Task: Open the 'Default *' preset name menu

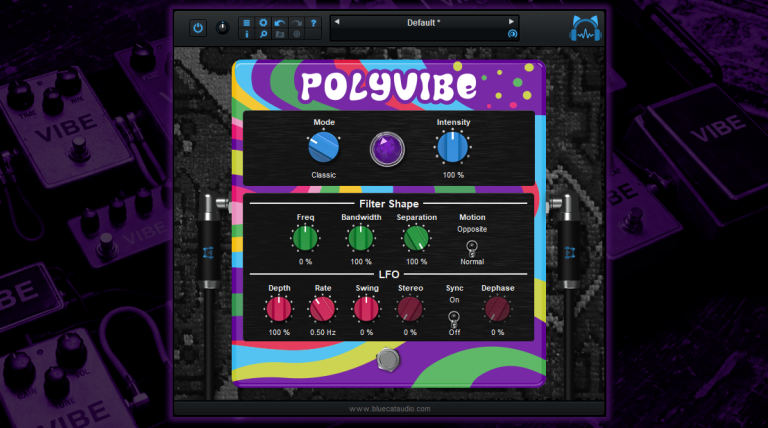Action: (x=424, y=23)
